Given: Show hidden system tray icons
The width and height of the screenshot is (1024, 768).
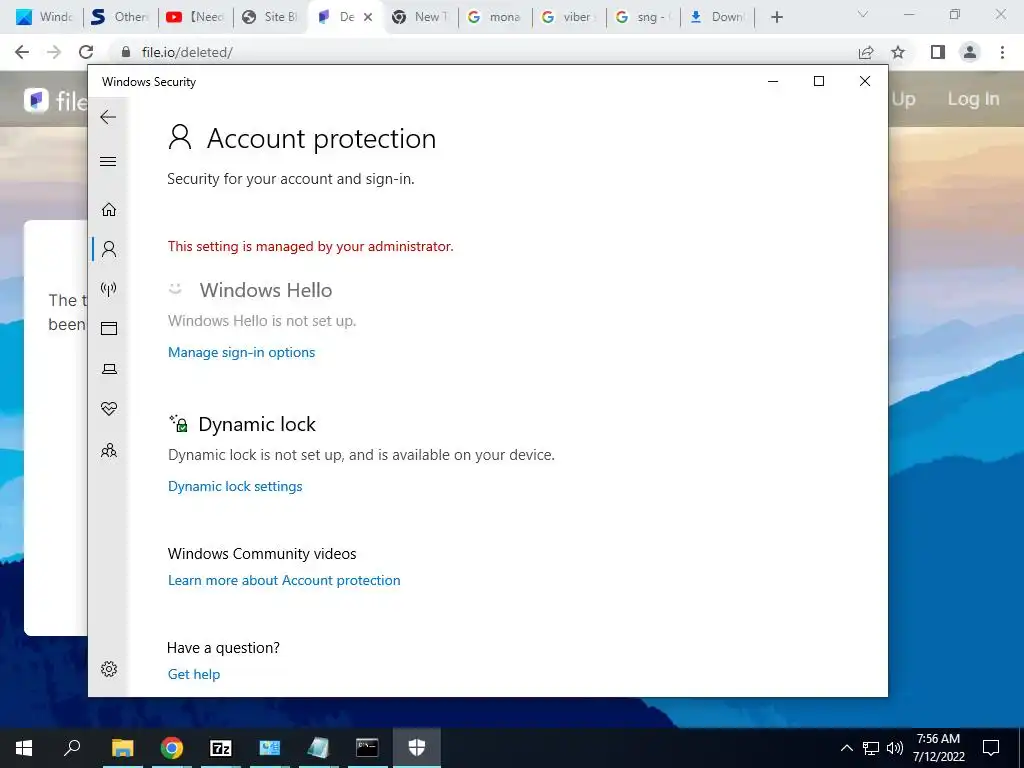Looking at the screenshot, I should coord(846,748).
